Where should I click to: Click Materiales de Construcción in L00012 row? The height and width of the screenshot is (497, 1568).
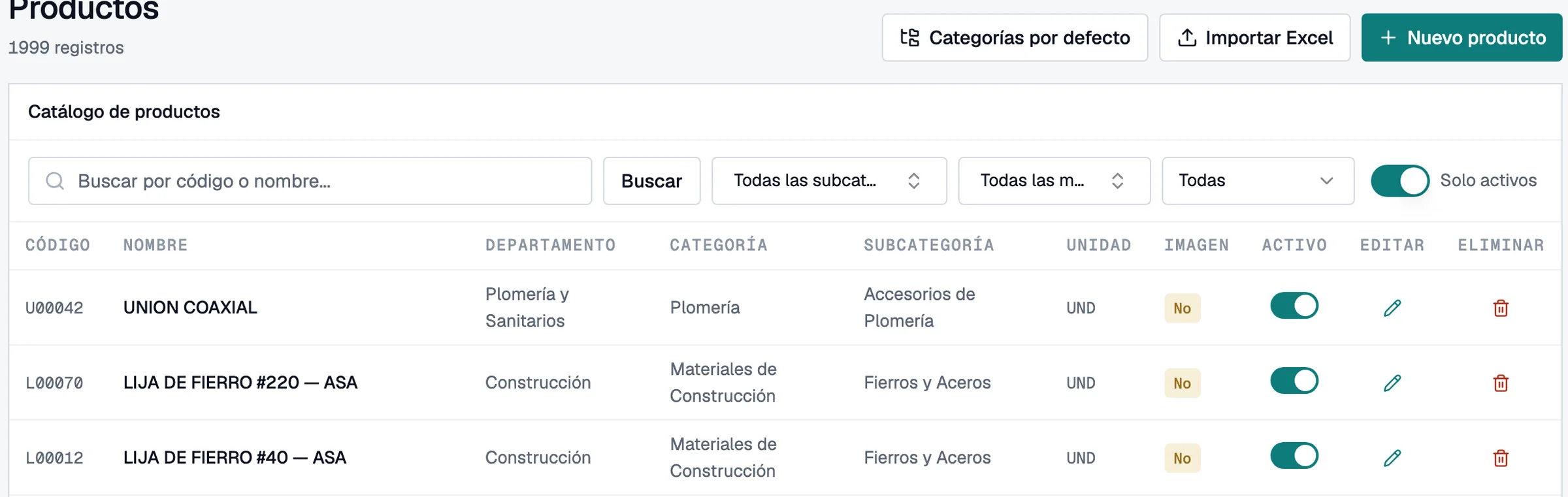tap(723, 458)
